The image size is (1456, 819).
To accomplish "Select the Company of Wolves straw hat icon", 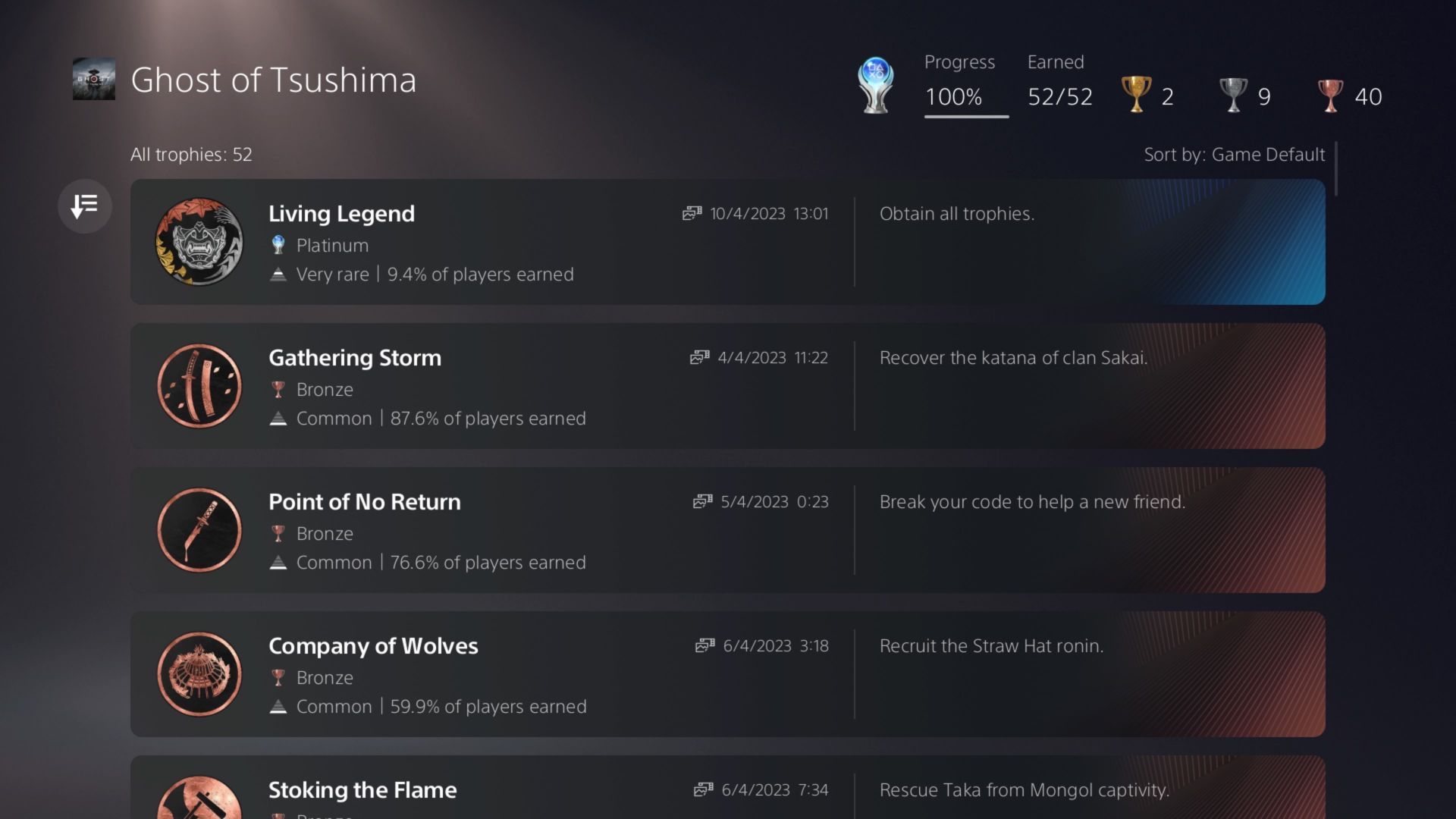I will pyautogui.click(x=199, y=674).
